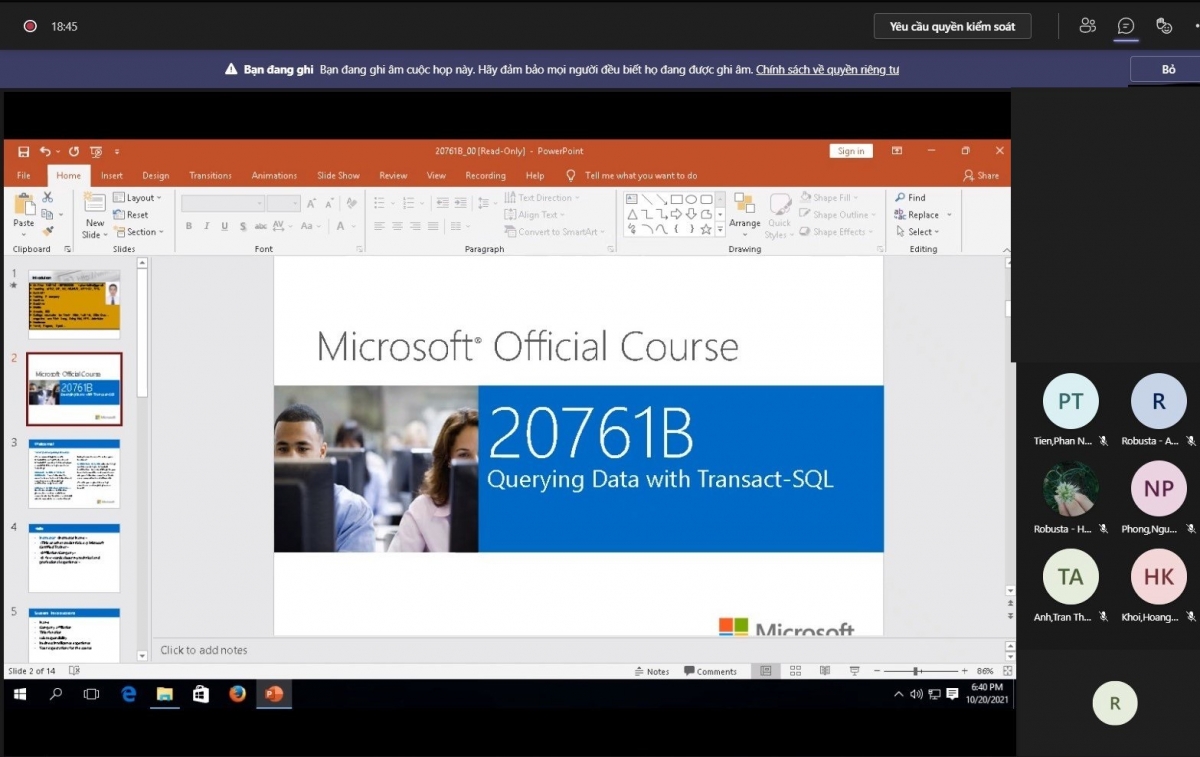This screenshot has width=1200, height=757.
Task: Click Ribbon Display Options icon in title bar
Action: point(897,151)
